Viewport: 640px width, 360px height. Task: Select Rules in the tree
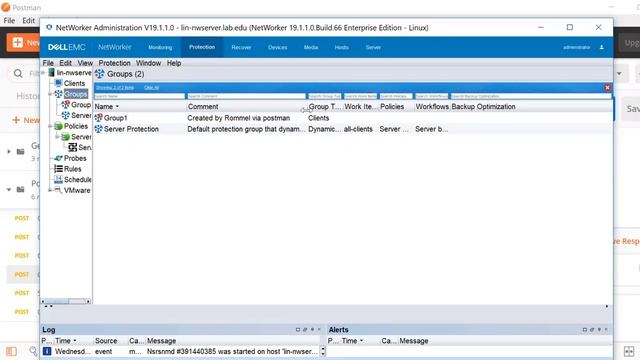coord(73,169)
